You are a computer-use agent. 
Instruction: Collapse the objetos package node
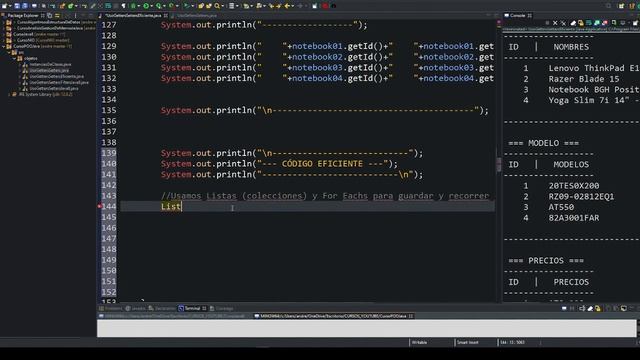click(x=14, y=58)
